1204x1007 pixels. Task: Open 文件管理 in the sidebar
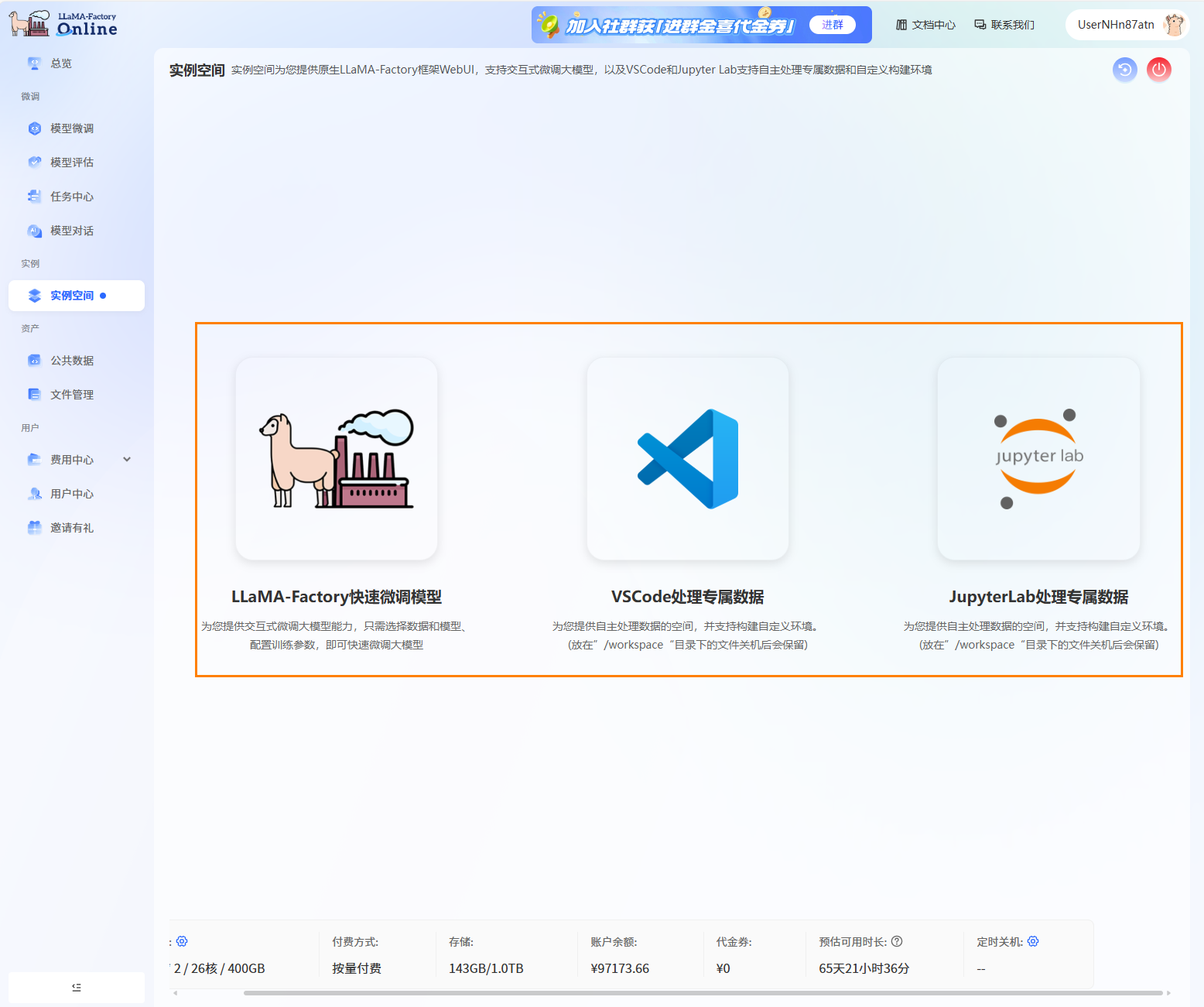(71, 395)
